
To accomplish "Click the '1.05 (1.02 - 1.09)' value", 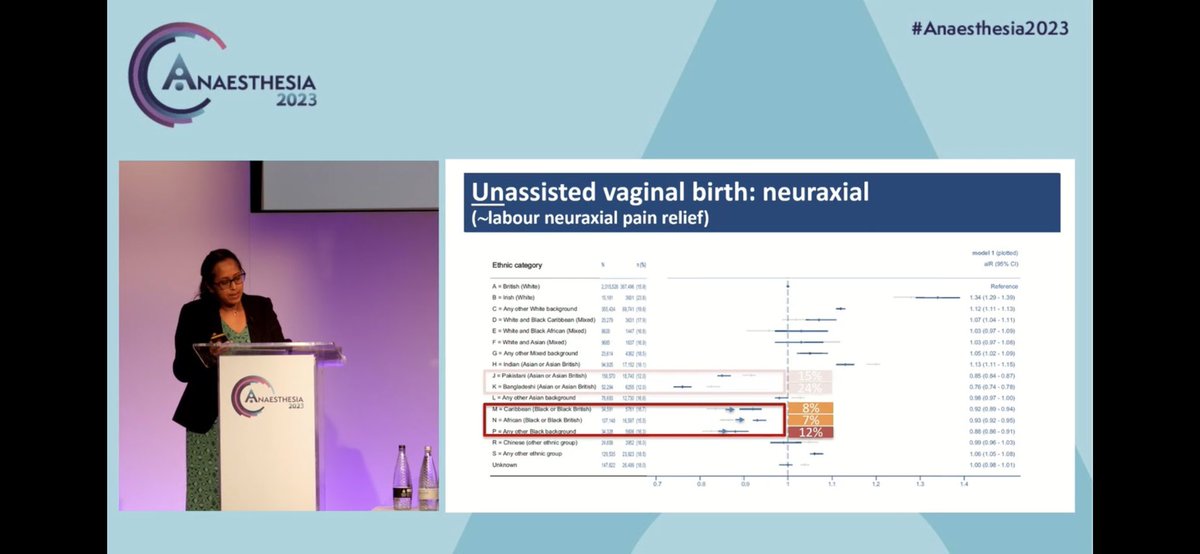I will tap(994, 353).
